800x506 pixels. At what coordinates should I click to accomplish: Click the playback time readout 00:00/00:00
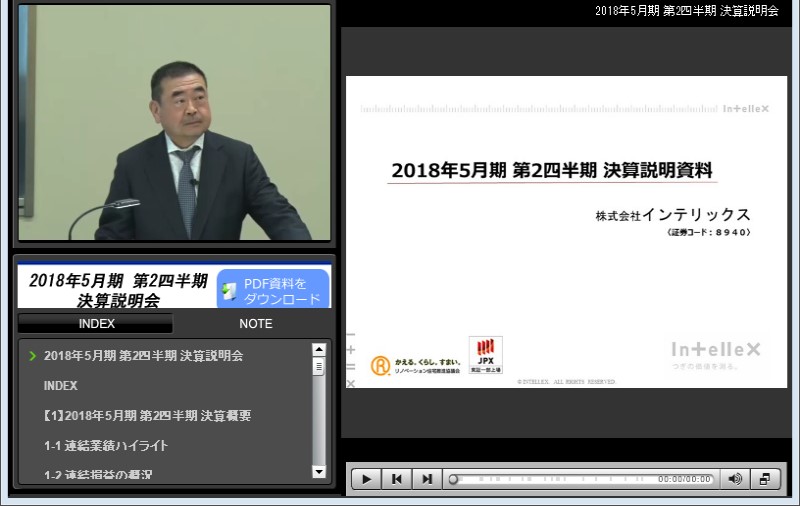684,479
